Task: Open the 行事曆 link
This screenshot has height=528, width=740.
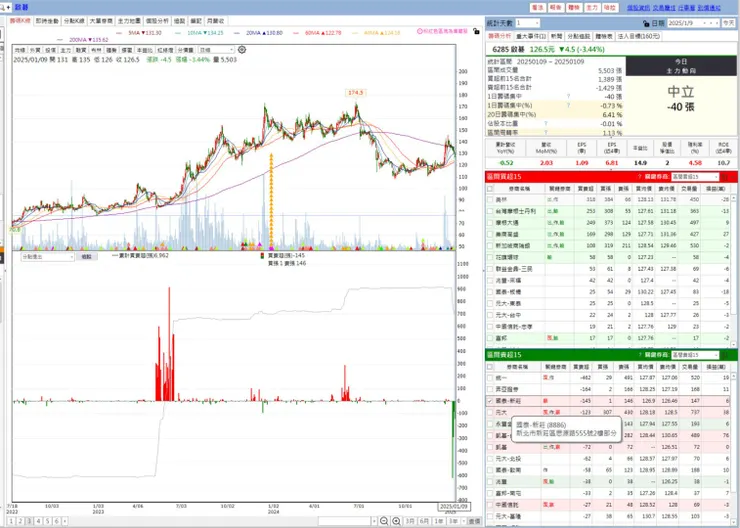Action: tap(686, 8)
